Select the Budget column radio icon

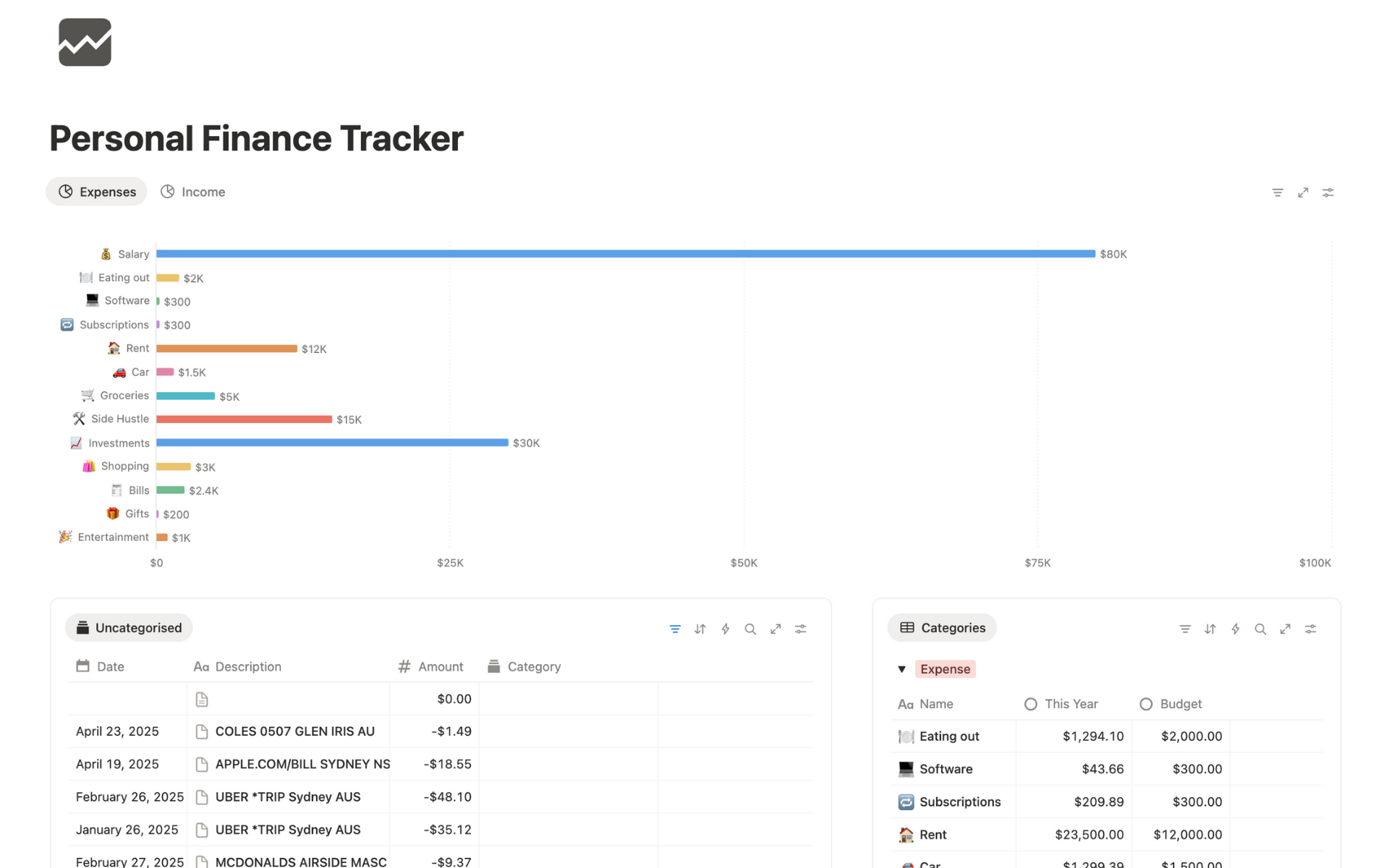pos(1146,703)
